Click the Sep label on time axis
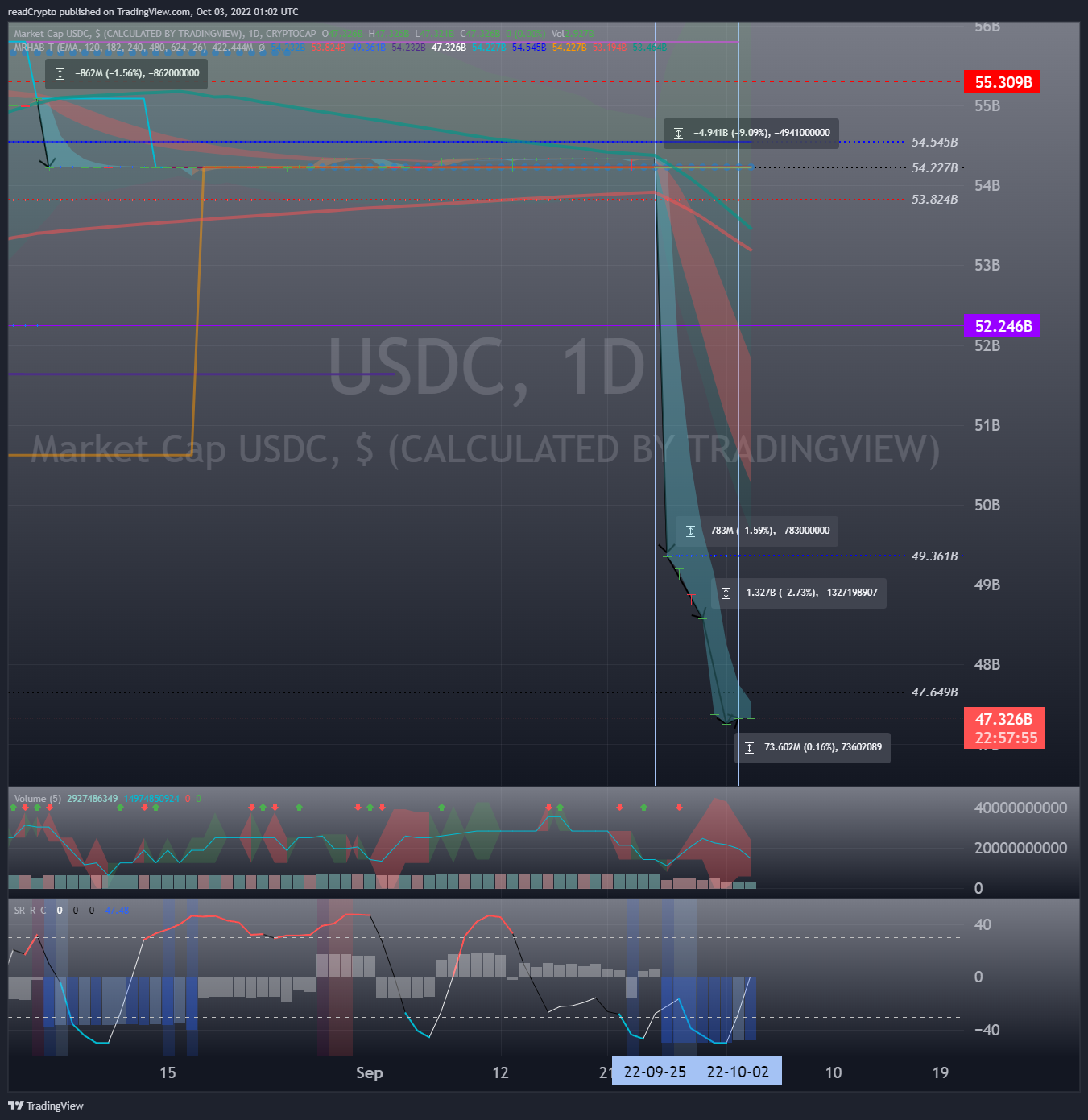The height and width of the screenshot is (1120, 1088). (x=370, y=1072)
